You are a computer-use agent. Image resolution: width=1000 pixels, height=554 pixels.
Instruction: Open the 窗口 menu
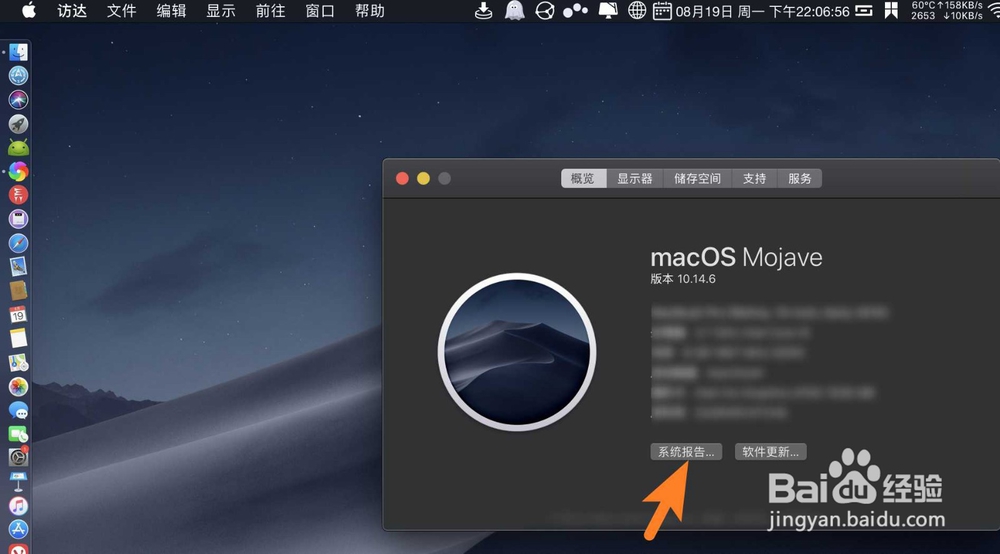(x=320, y=11)
